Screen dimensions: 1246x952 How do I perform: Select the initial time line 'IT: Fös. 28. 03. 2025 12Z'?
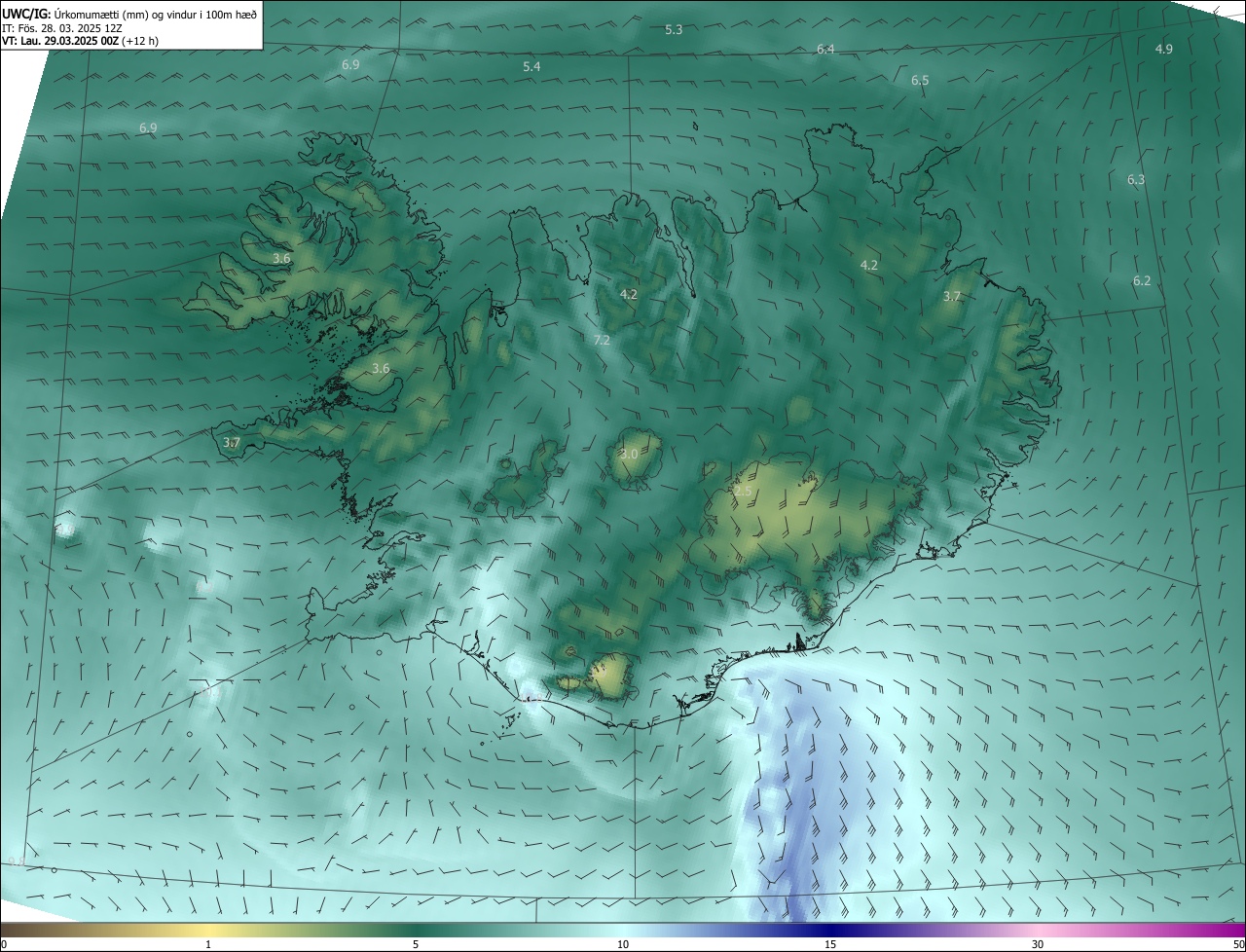click(61, 28)
